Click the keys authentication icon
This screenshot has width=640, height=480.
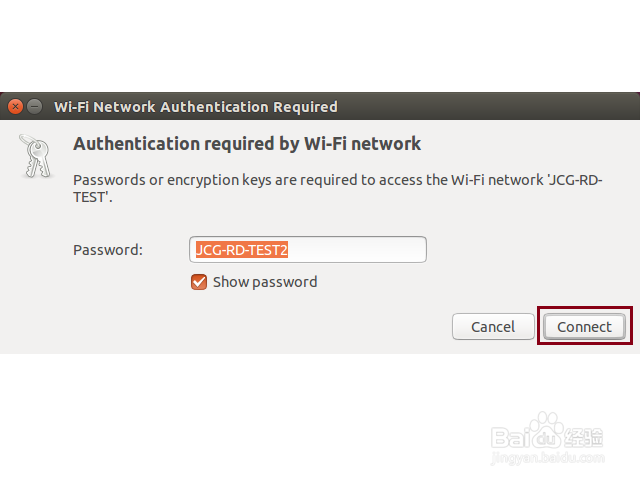coord(34,155)
